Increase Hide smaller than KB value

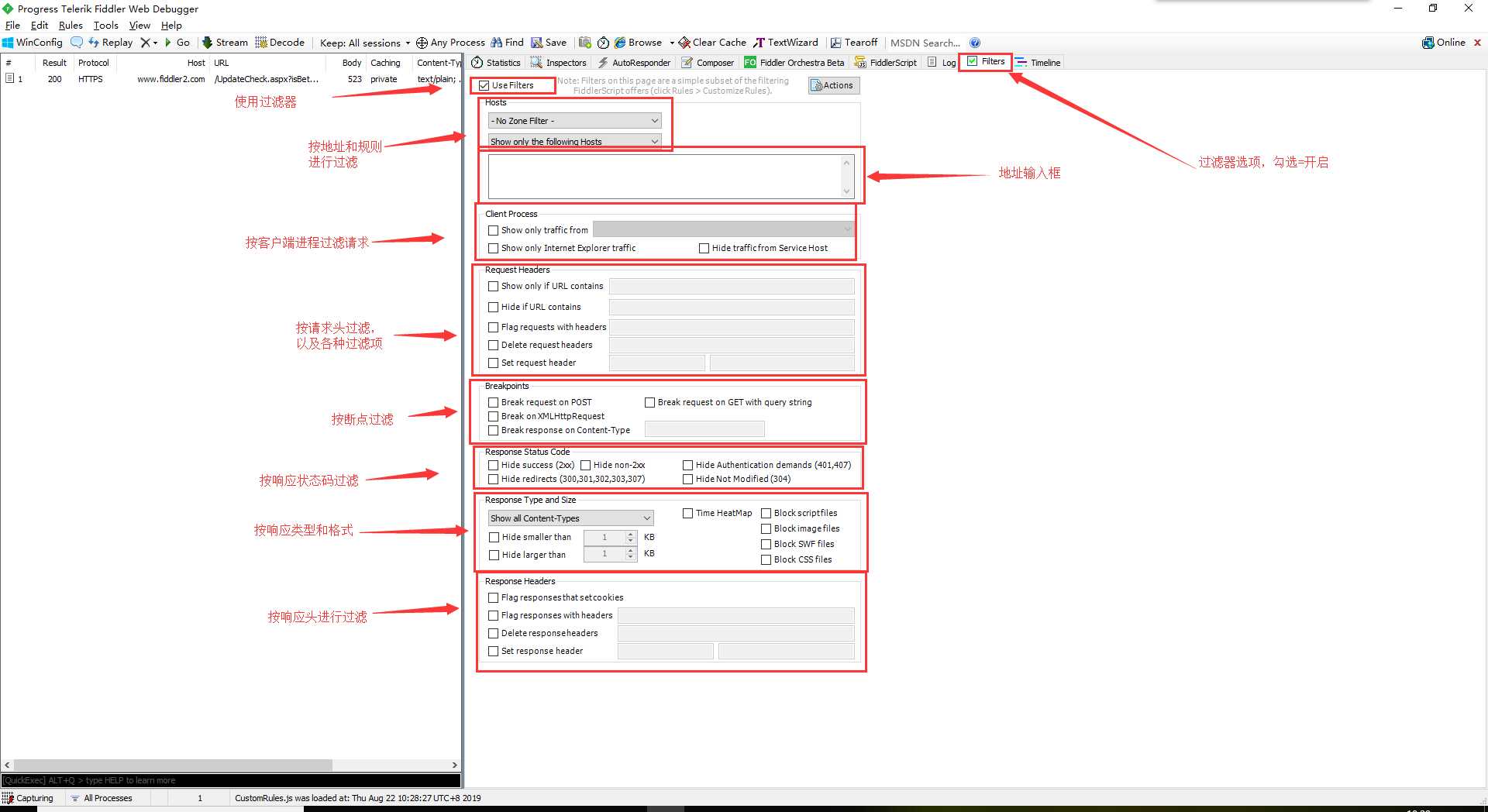631,534
